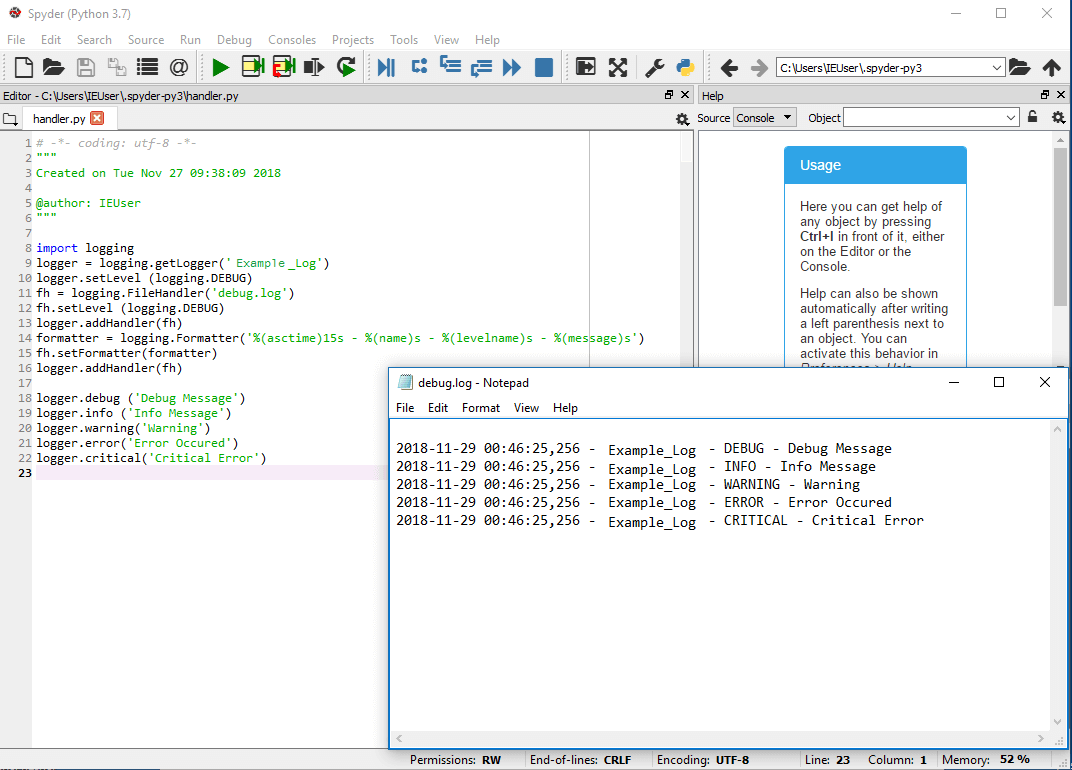Screen dimensions: 1072x770
Task: Run the current cell
Action: coord(252,67)
